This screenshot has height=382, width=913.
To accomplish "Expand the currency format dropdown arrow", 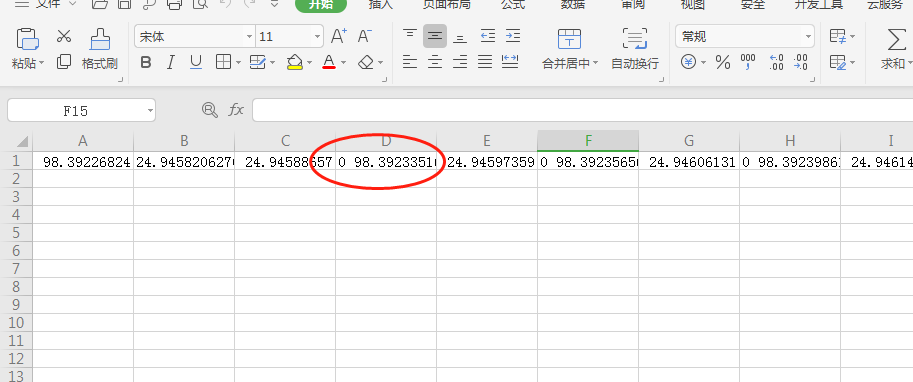I will click(703, 62).
